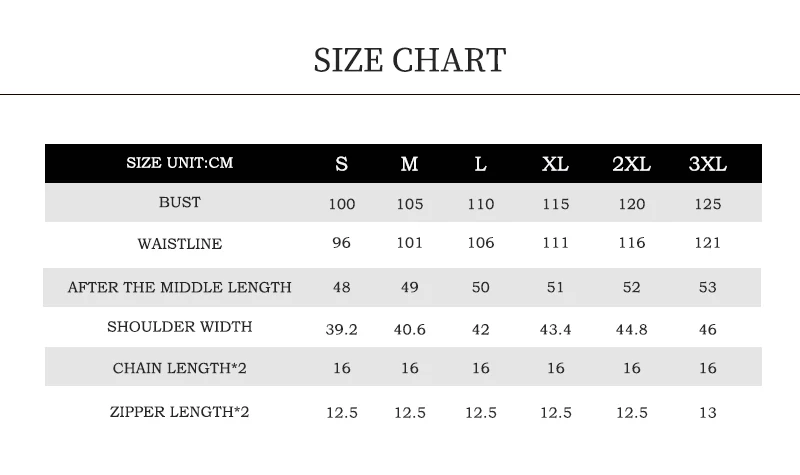Click zipper length value 13
Screen dimensions: 800x475
point(708,412)
